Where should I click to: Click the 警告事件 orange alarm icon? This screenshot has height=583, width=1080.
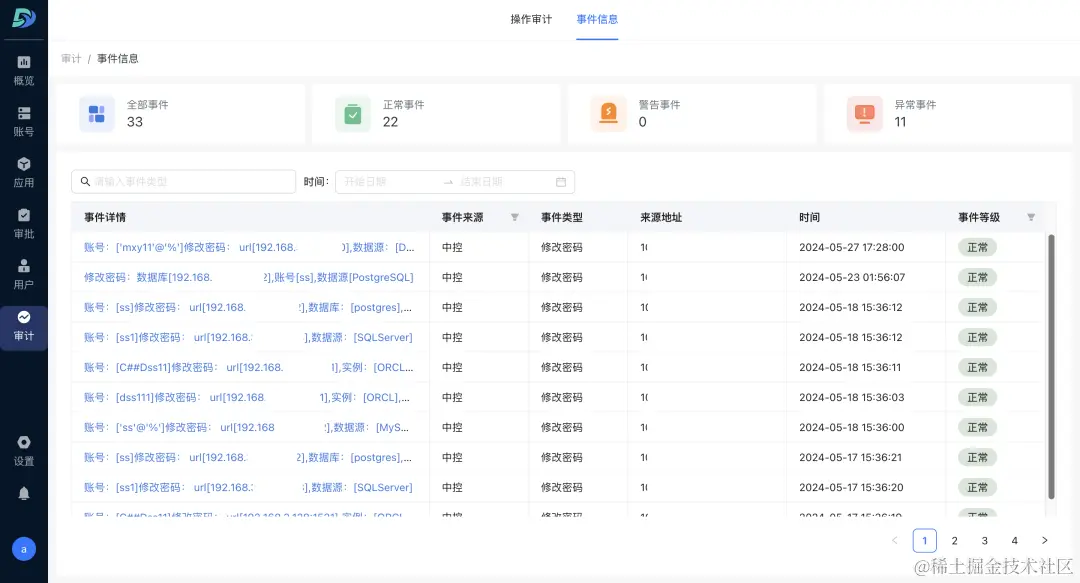(x=608, y=114)
